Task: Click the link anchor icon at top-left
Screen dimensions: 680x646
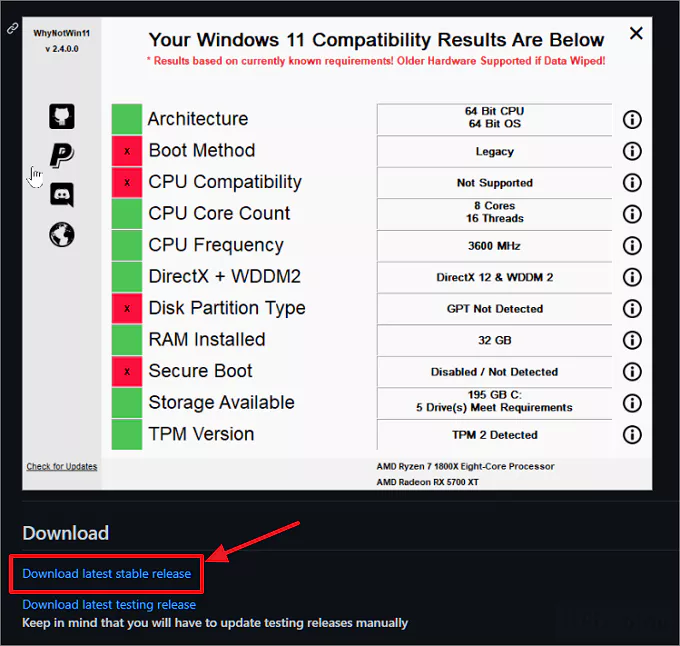Action: [12, 28]
